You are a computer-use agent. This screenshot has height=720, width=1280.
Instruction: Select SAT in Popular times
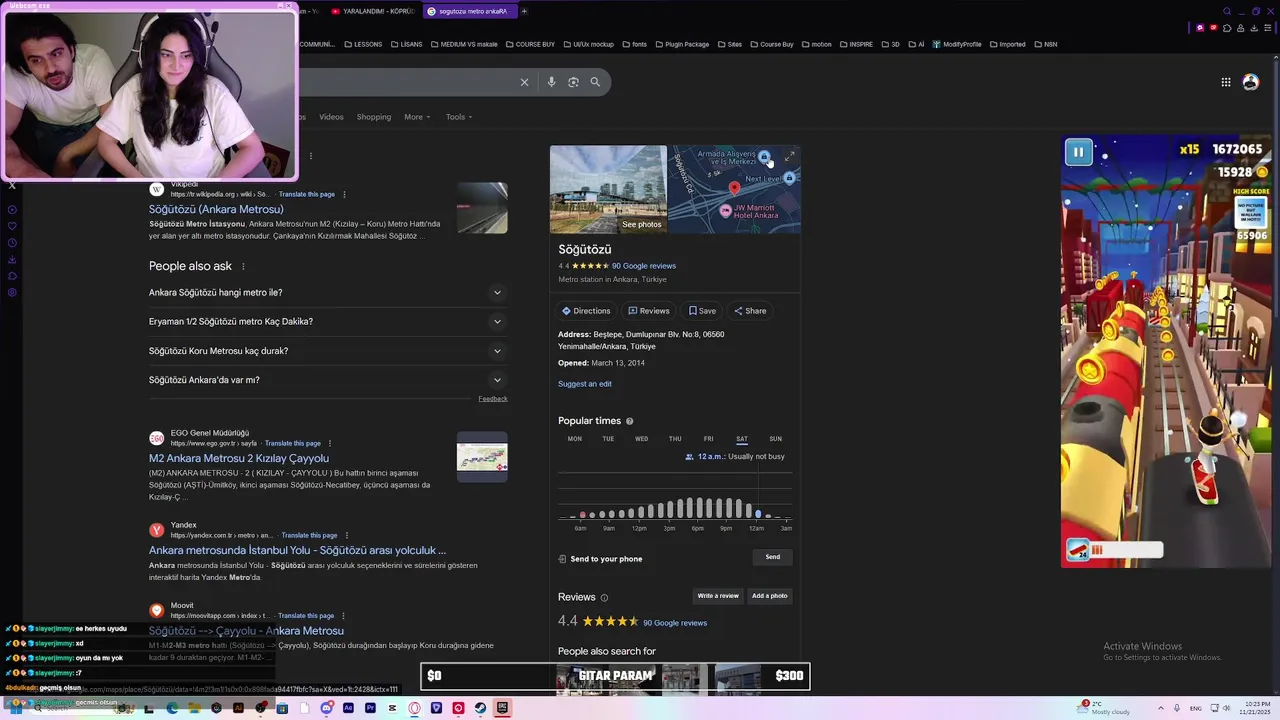tap(742, 439)
